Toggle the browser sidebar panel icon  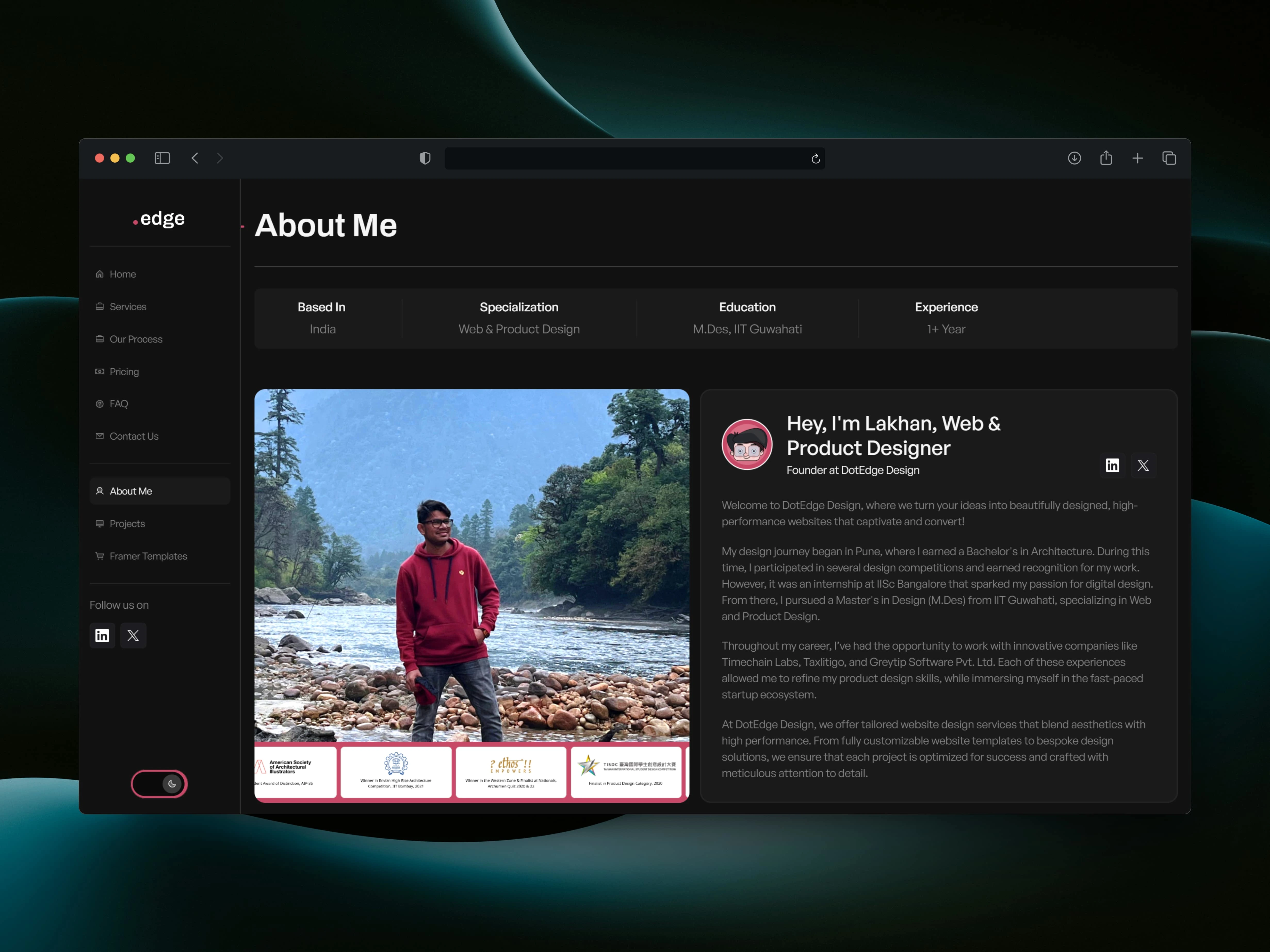click(x=162, y=158)
